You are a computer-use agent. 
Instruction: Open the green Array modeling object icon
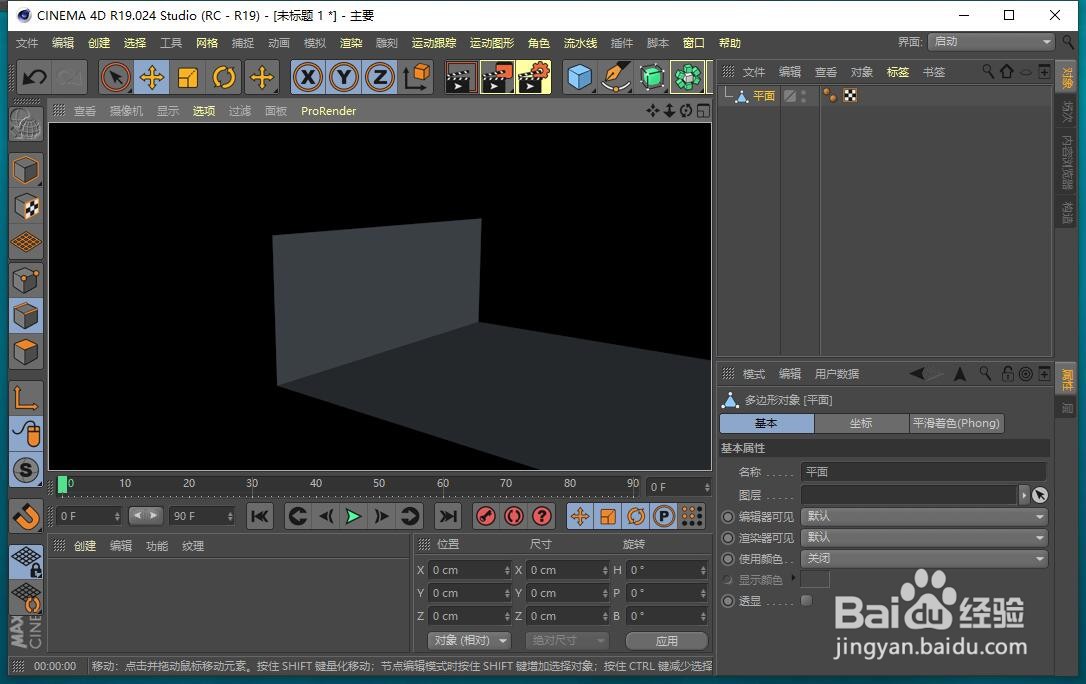pyautogui.click(x=688, y=77)
